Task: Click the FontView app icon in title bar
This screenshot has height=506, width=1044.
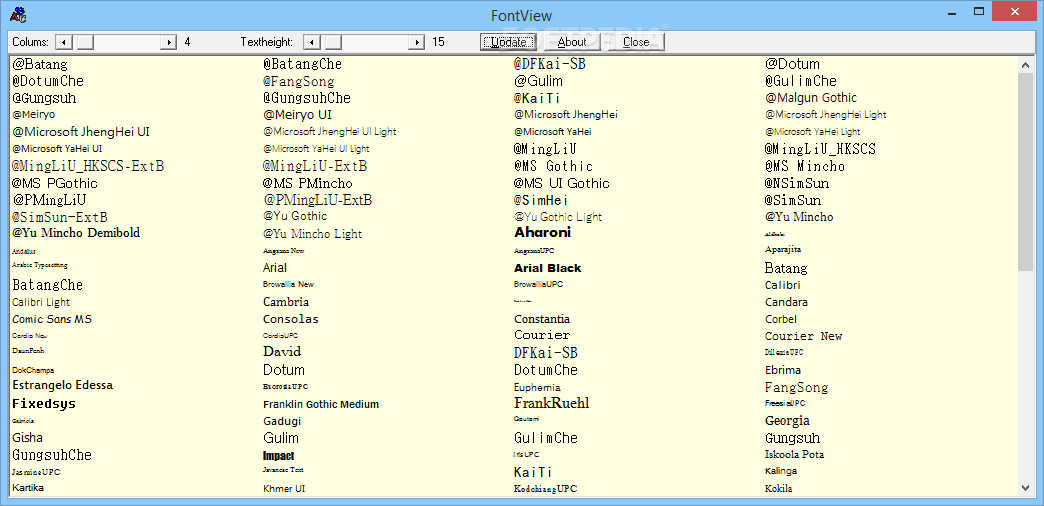Action: [19, 13]
